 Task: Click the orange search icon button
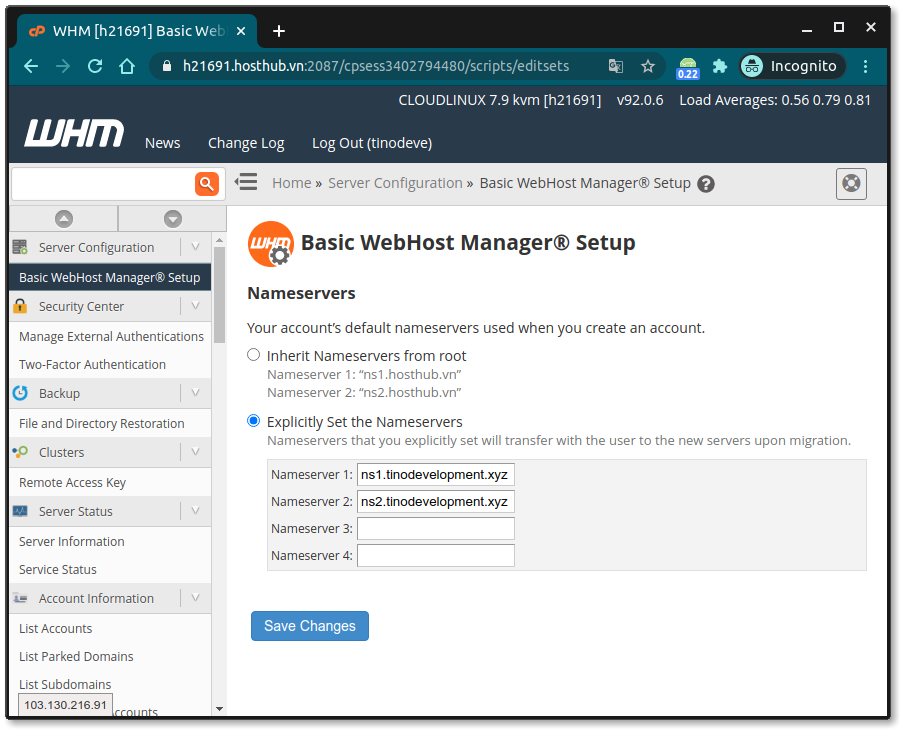207,184
